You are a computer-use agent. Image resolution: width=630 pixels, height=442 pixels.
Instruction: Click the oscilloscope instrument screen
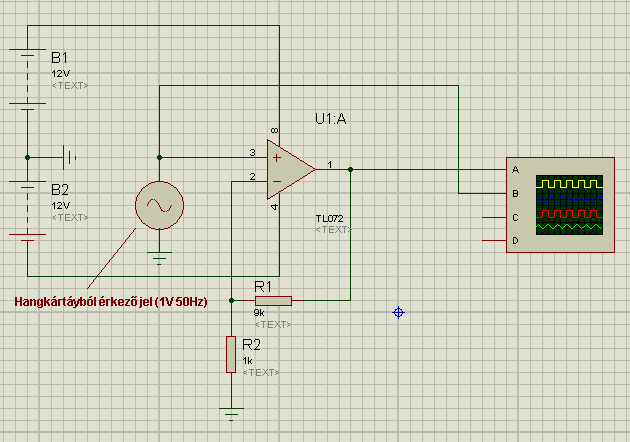tap(569, 205)
